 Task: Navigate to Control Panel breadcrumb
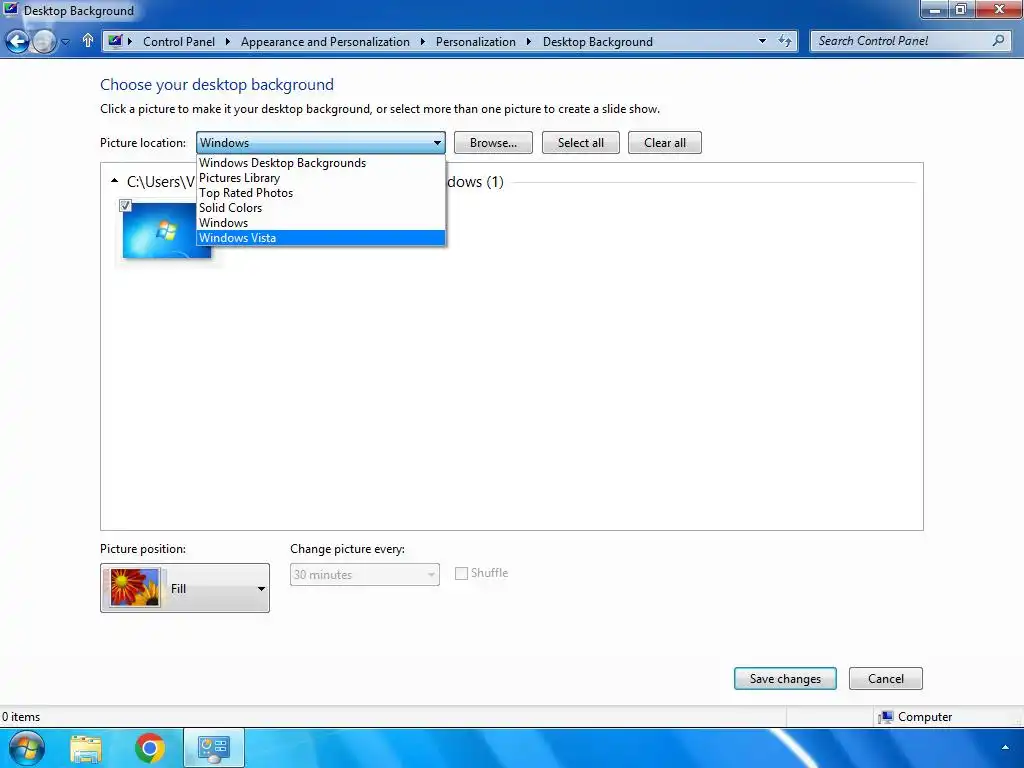tap(178, 42)
